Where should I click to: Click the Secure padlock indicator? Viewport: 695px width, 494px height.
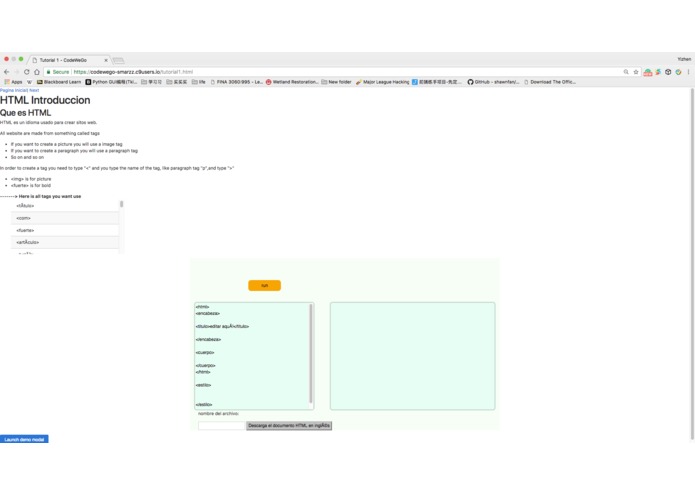pyautogui.click(x=58, y=72)
